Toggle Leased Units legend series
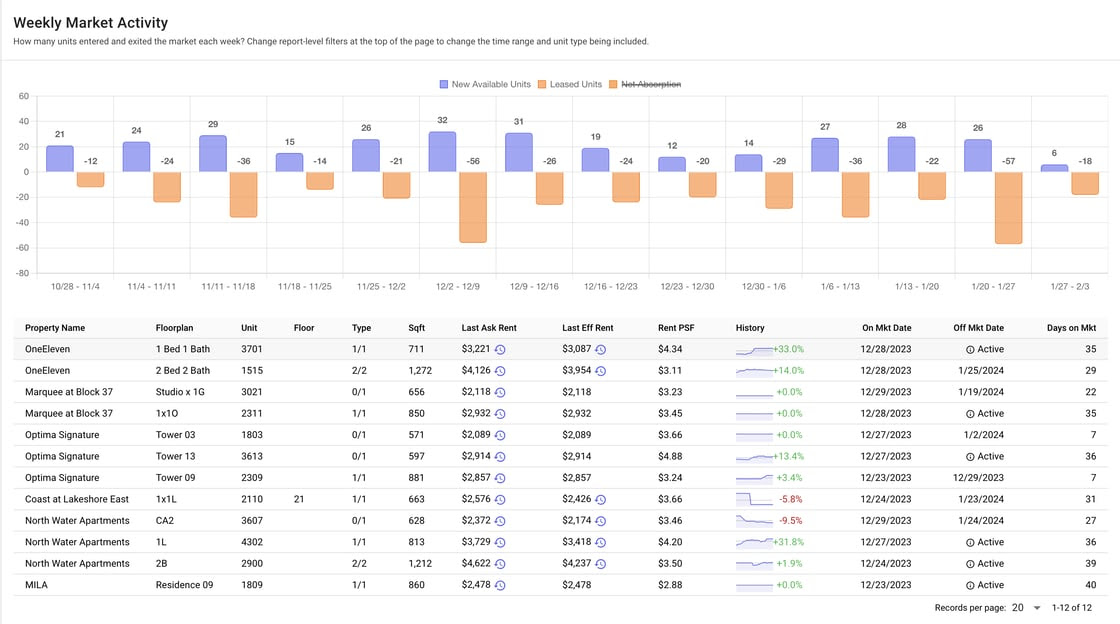 pyautogui.click(x=570, y=84)
